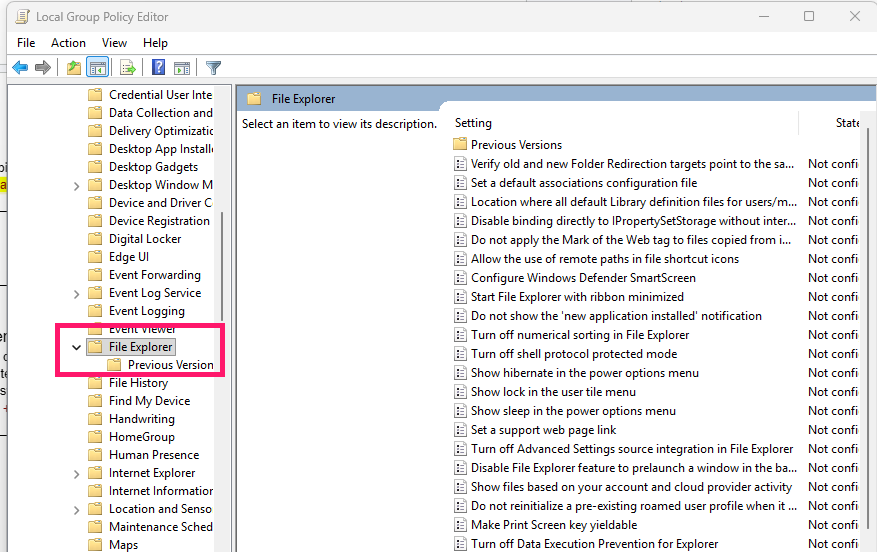
Task: Click the folder icon beside Maps
Action: click(96, 545)
